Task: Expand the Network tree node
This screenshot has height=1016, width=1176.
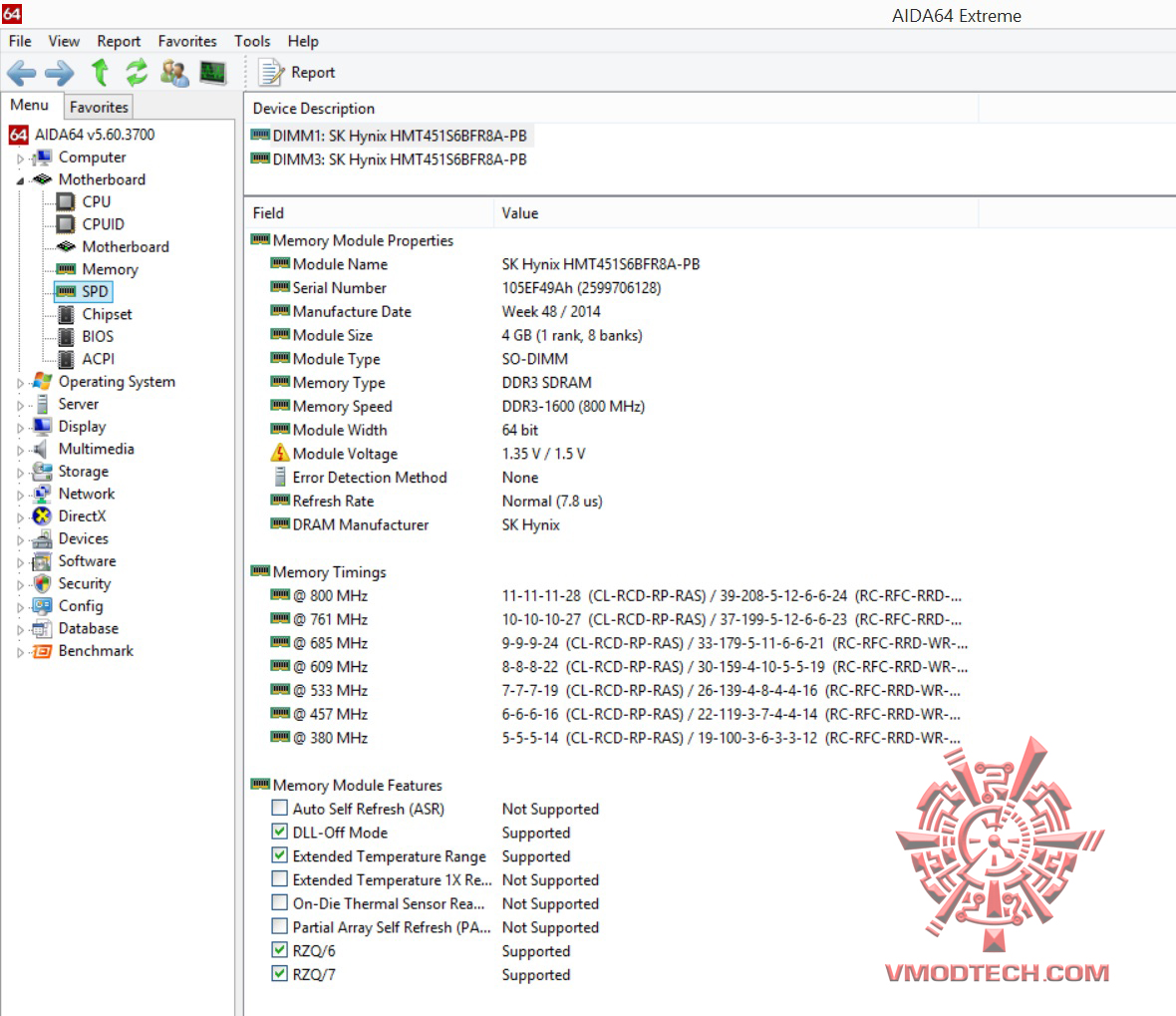Action: point(20,496)
